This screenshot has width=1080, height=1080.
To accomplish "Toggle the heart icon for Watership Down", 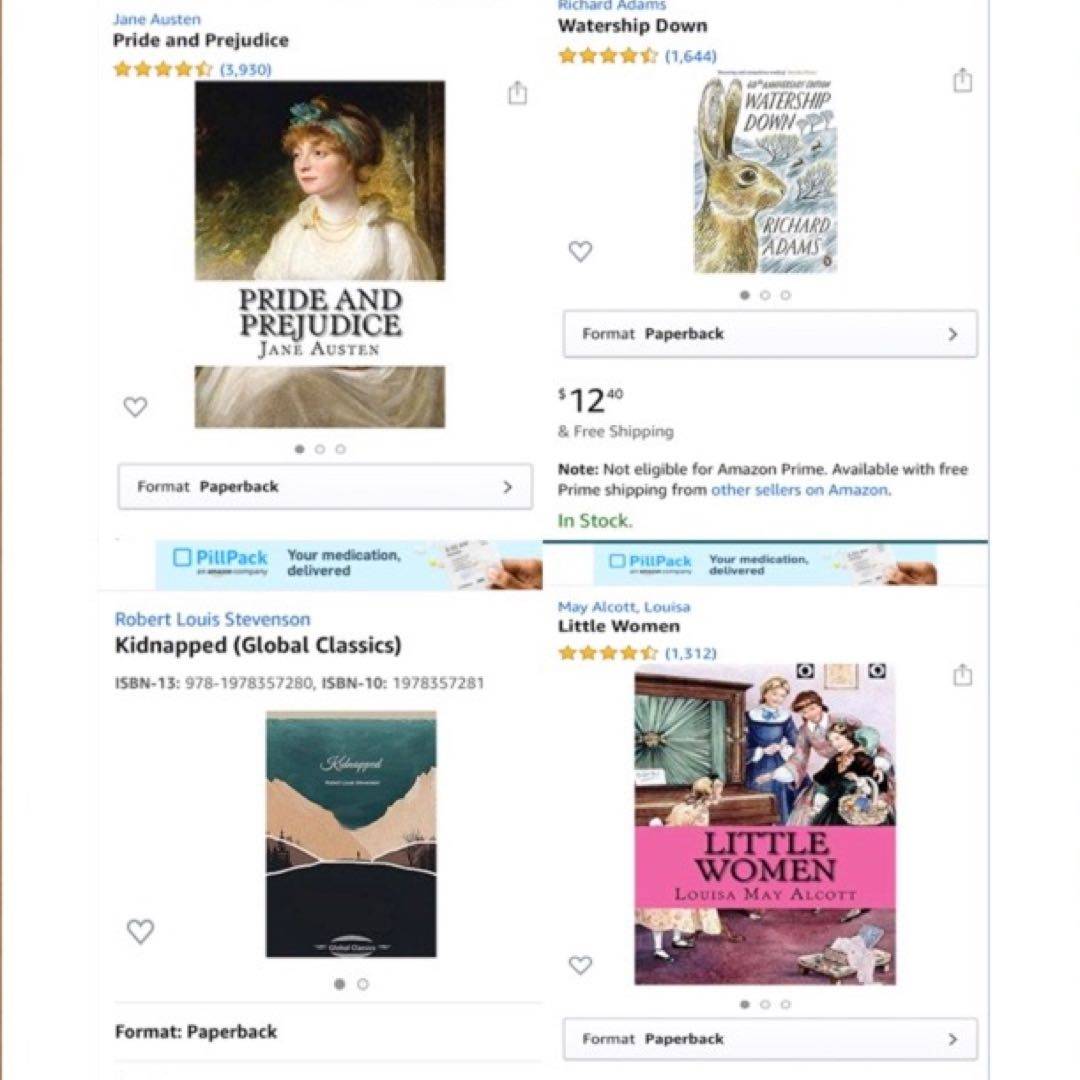I will tap(580, 251).
